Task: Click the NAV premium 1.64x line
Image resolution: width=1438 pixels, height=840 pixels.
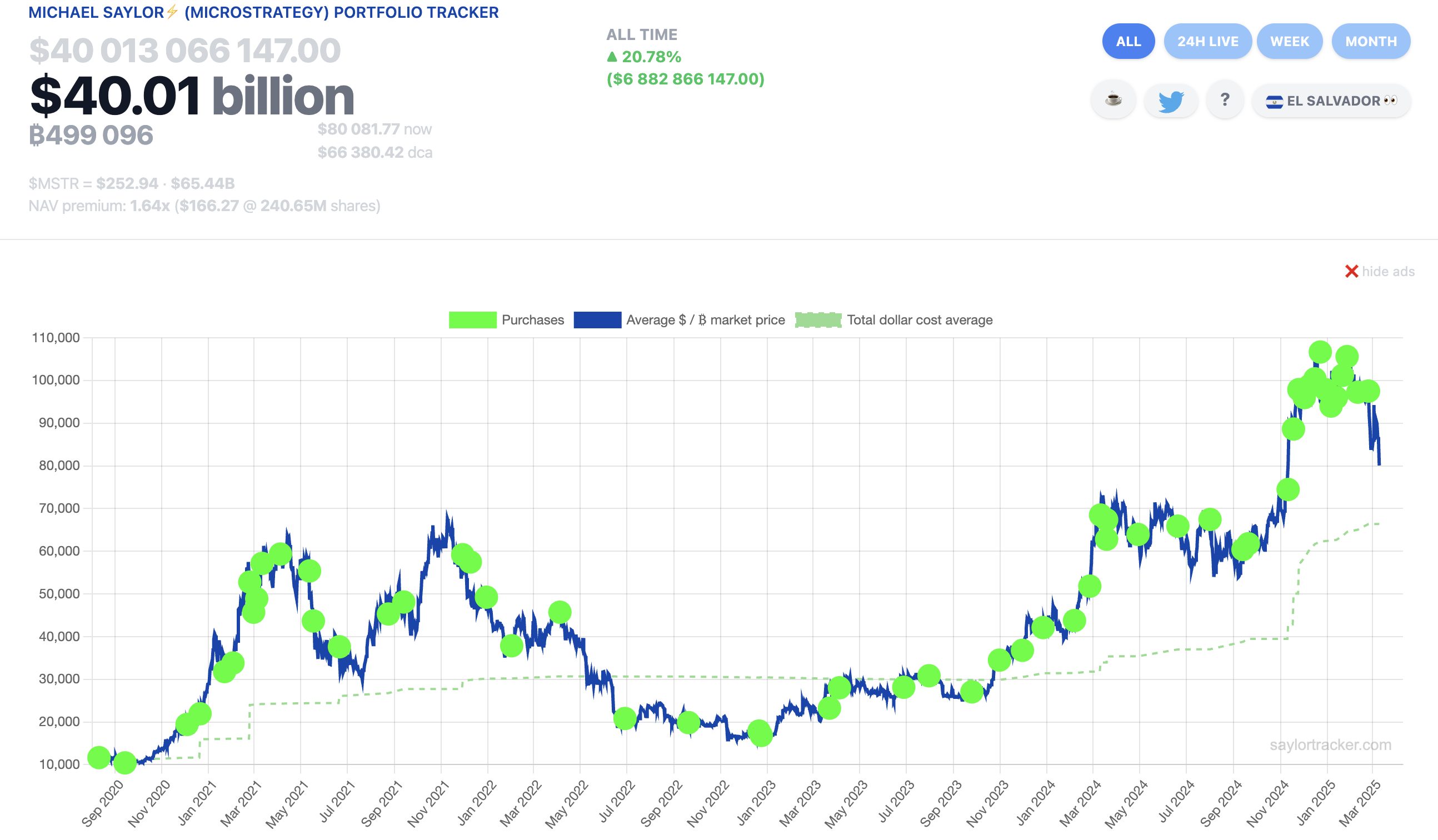Action: [x=204, y=206]
